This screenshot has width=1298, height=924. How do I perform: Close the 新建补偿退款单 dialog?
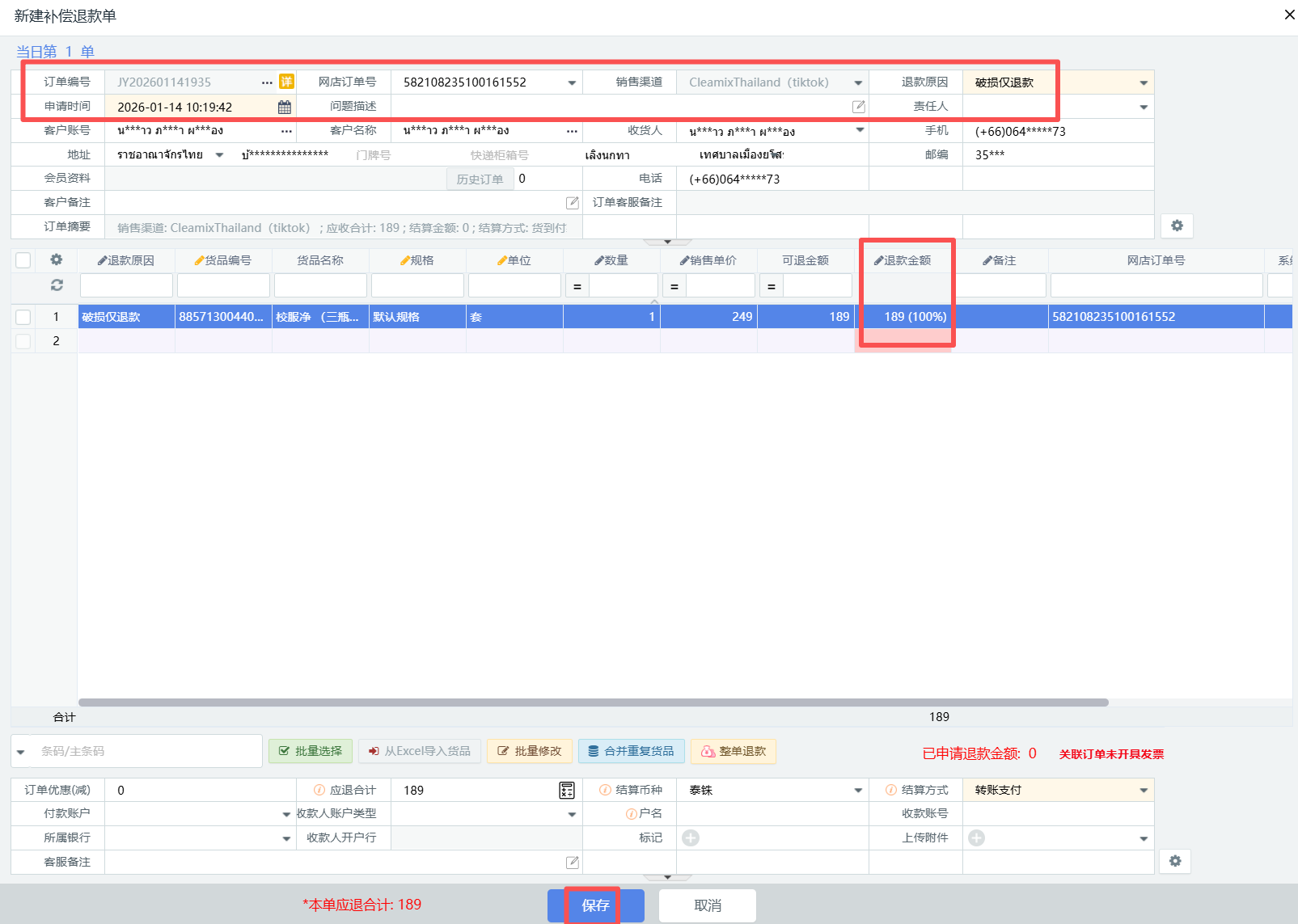(x=1289, y=15)
